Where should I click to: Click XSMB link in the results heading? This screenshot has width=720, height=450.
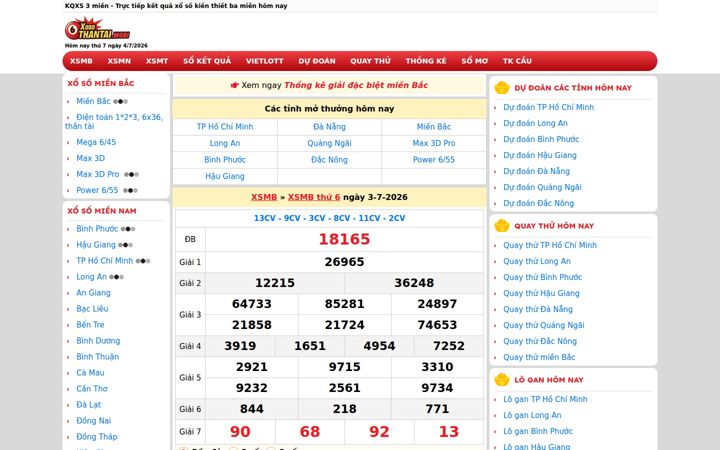(x=264, y=197)
